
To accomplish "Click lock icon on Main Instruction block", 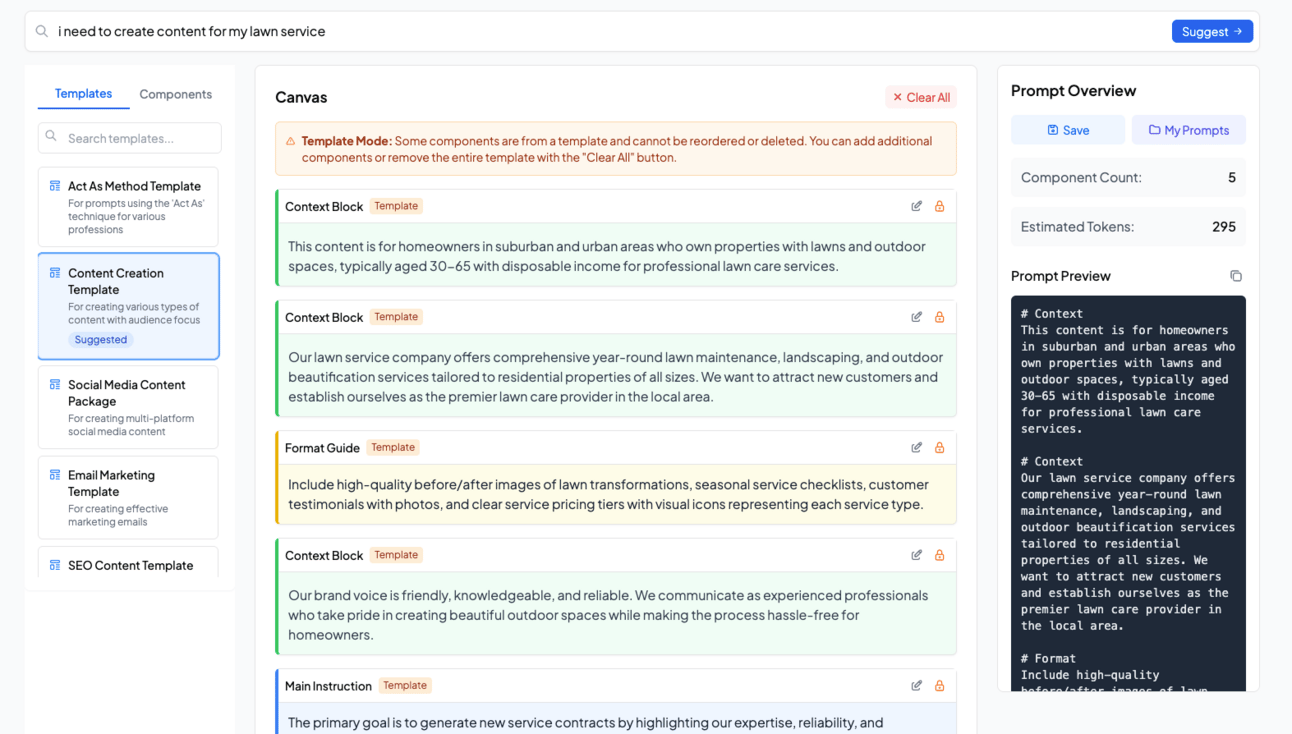I will click(x=939, y=685).
